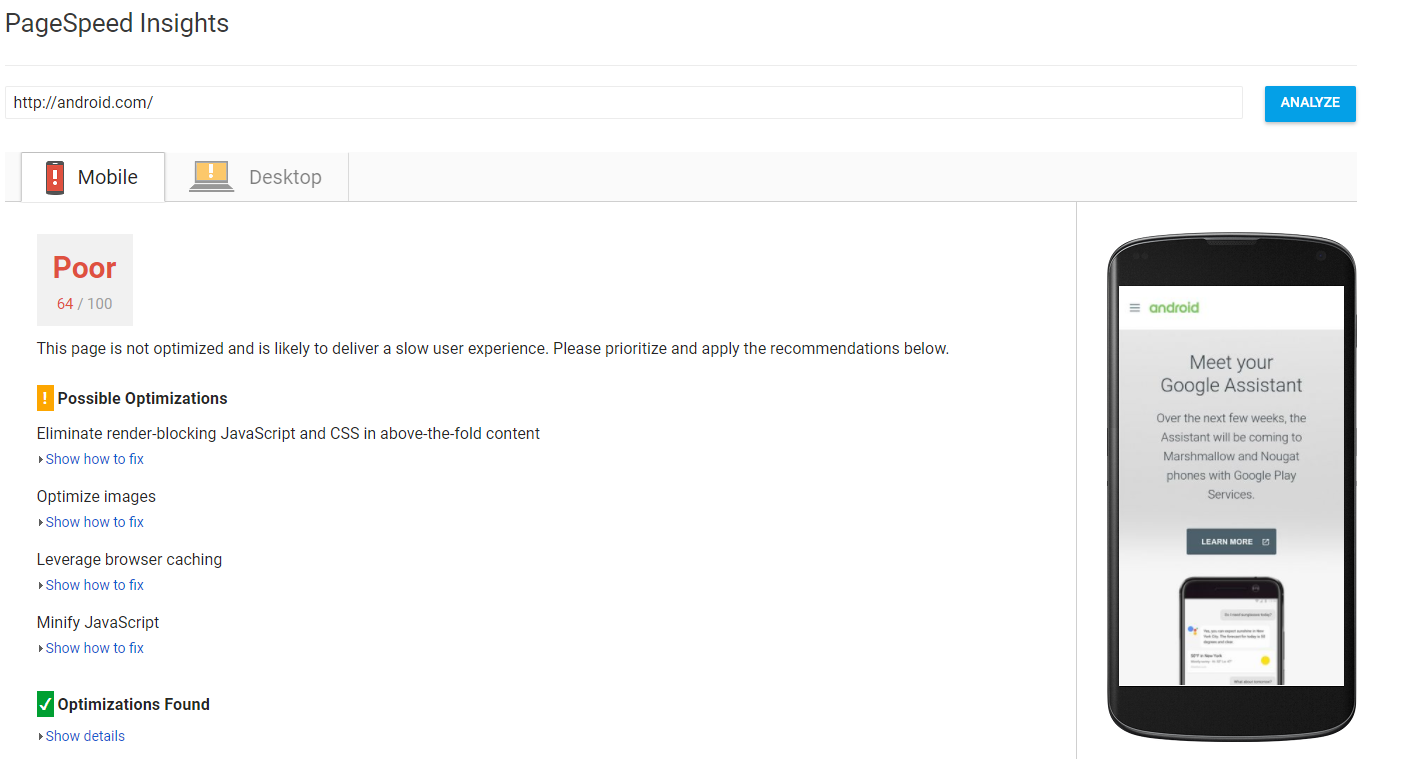The height and width of the screenshot is (759, 1402).
Task: Switch to the Mobile tab
Action: [x=93, y=177]
